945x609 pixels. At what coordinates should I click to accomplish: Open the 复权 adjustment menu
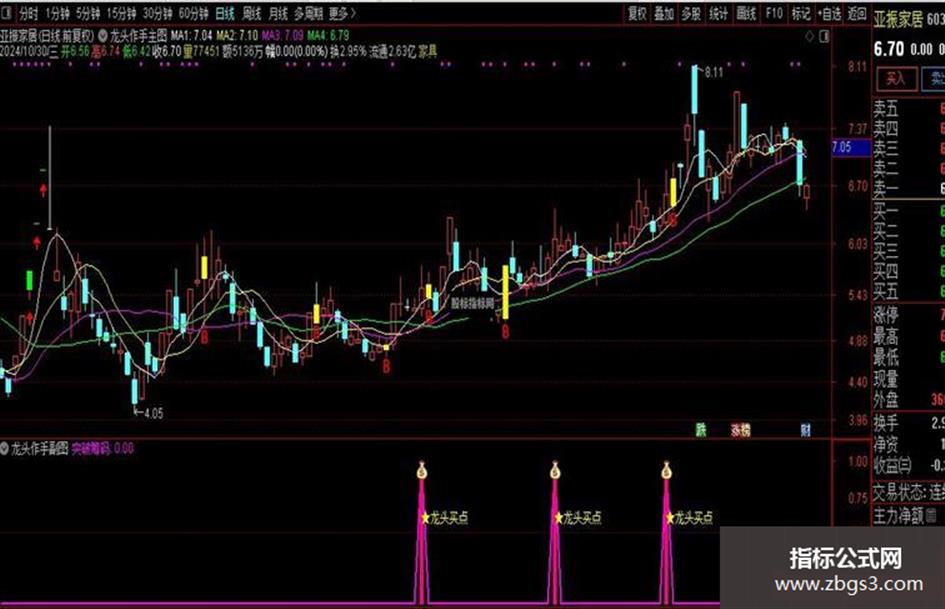[x=637, y=13]
